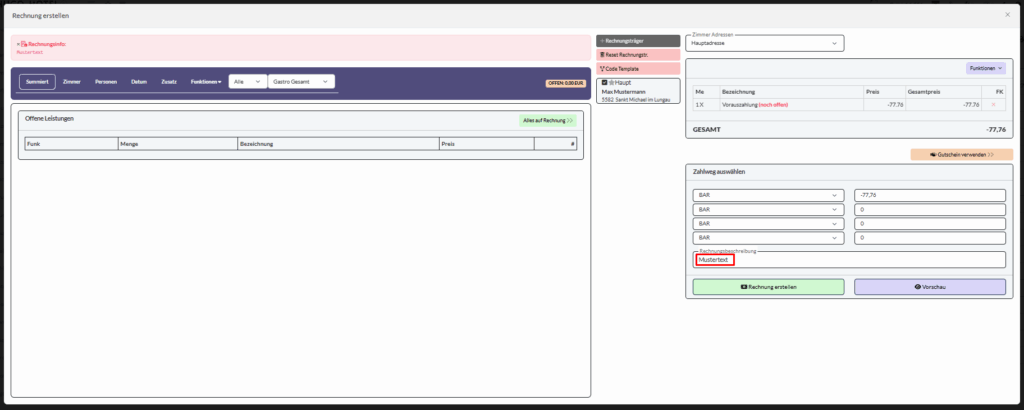Switch to the Zimmer tab
Screen dimensions: 1024x410
pos(71,82)
